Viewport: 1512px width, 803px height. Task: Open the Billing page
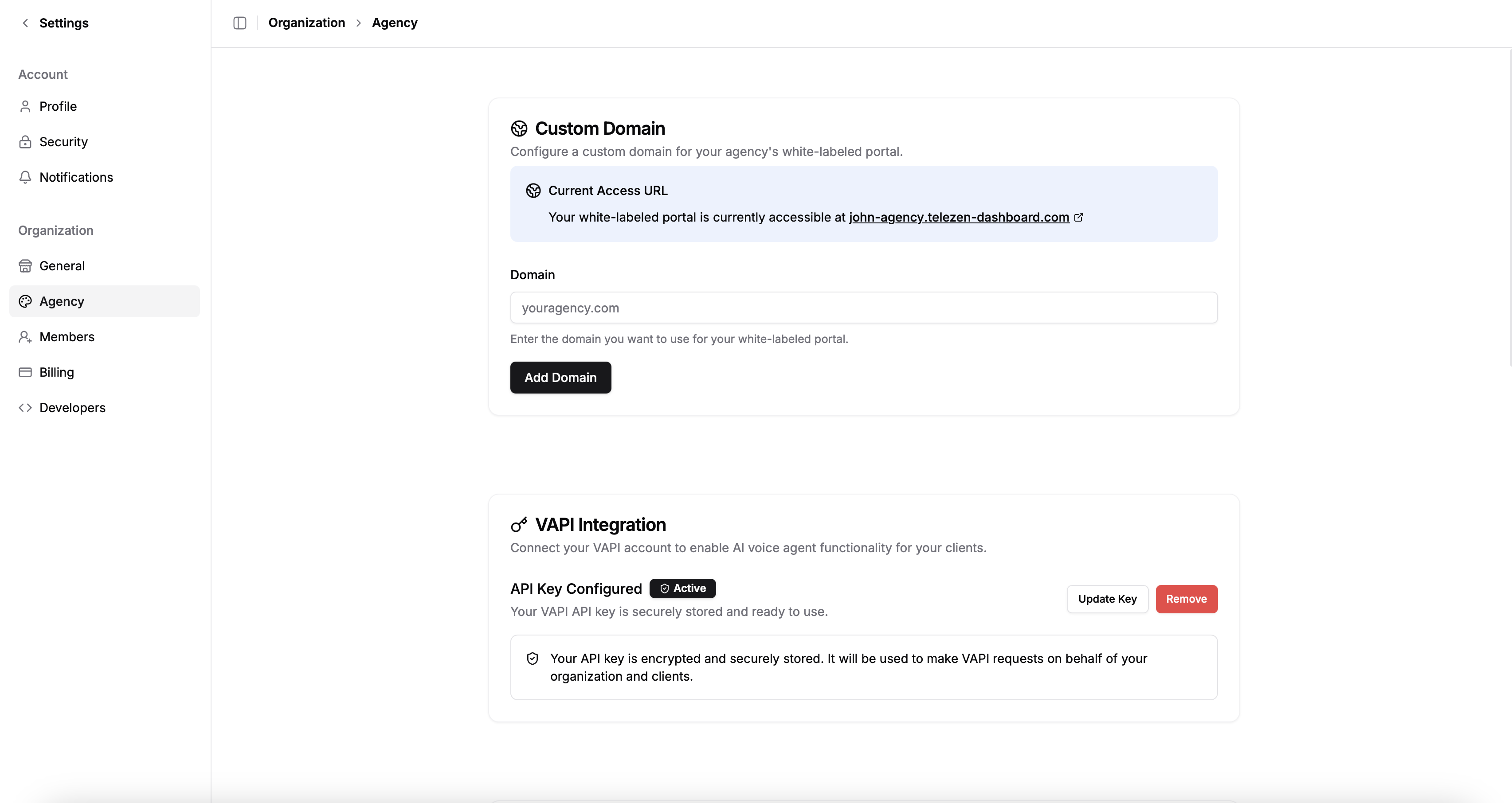click(105, 372)
